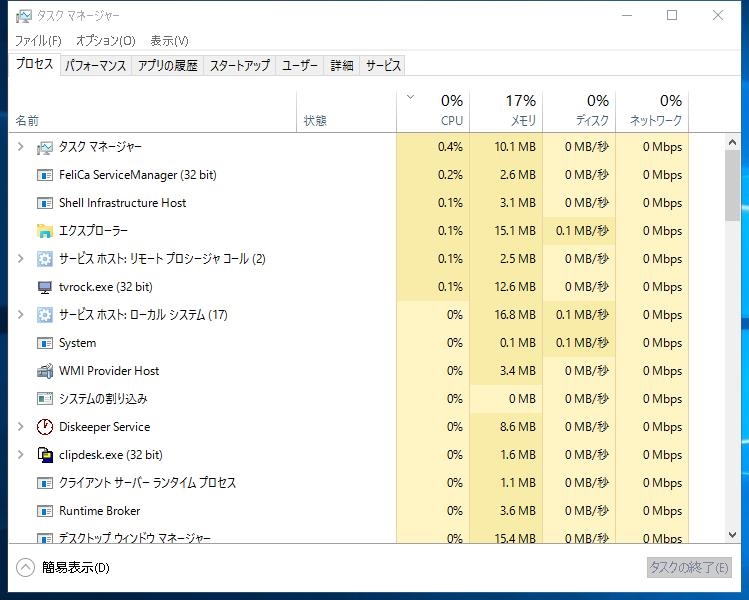
Task: Click the clipdesk.exe clipboard icon
Action: tap(44, 455)
